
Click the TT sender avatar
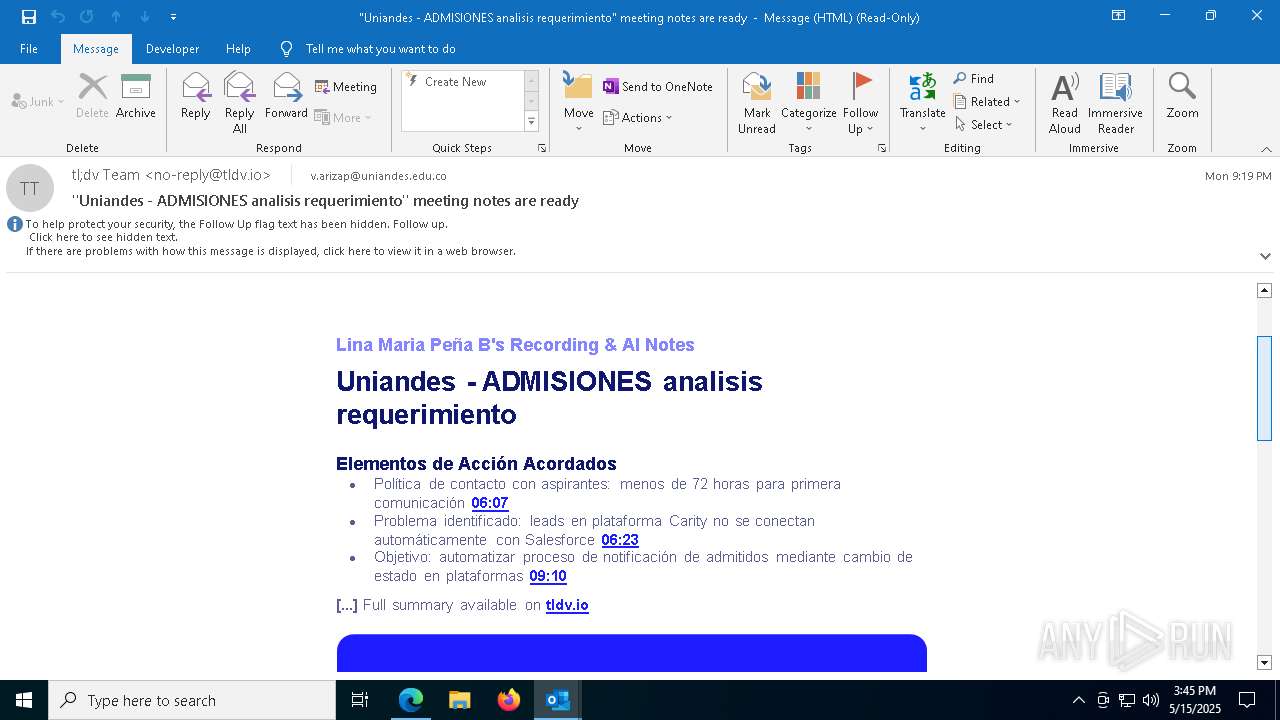(x=30, y=188)
